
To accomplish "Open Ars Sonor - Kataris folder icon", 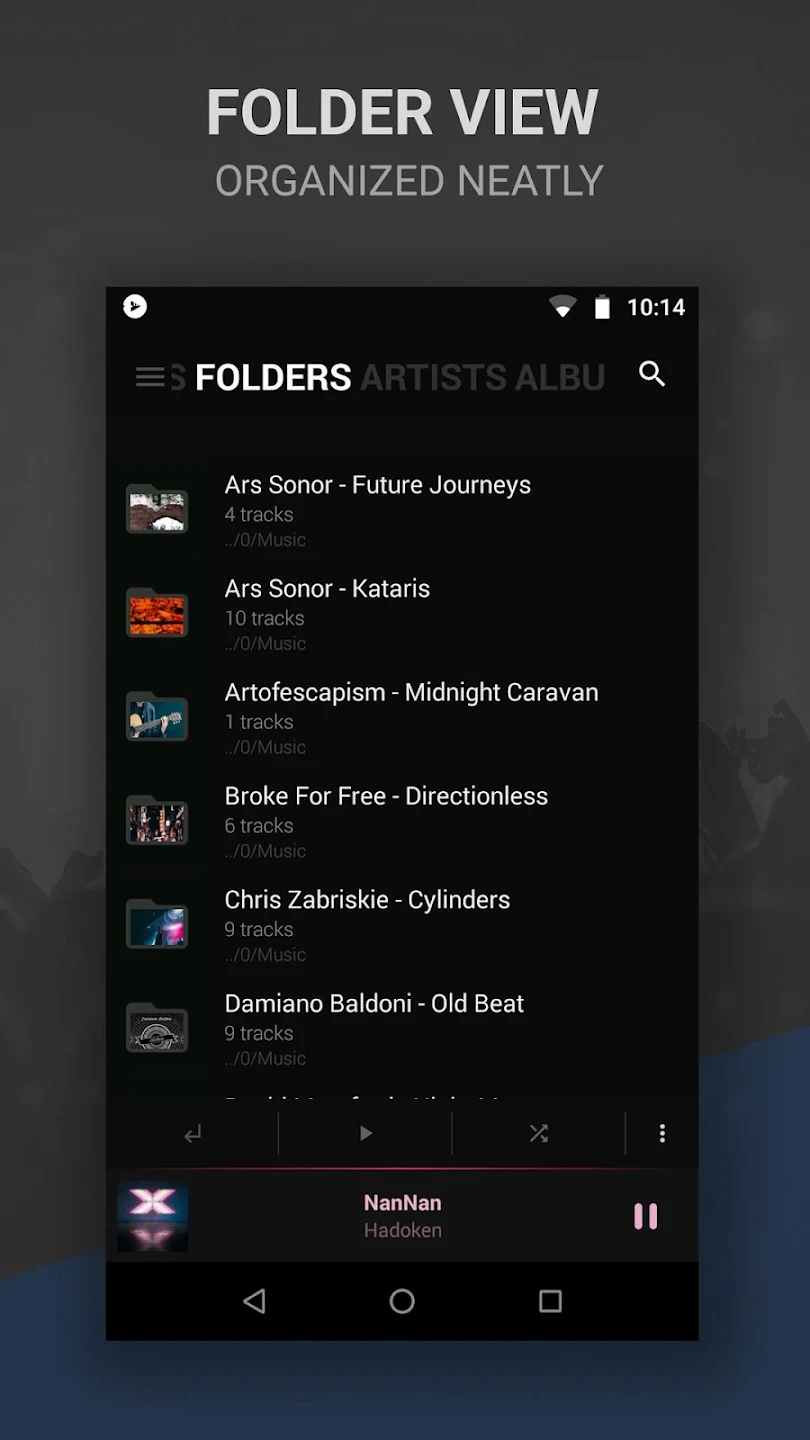I will point(157,613).
